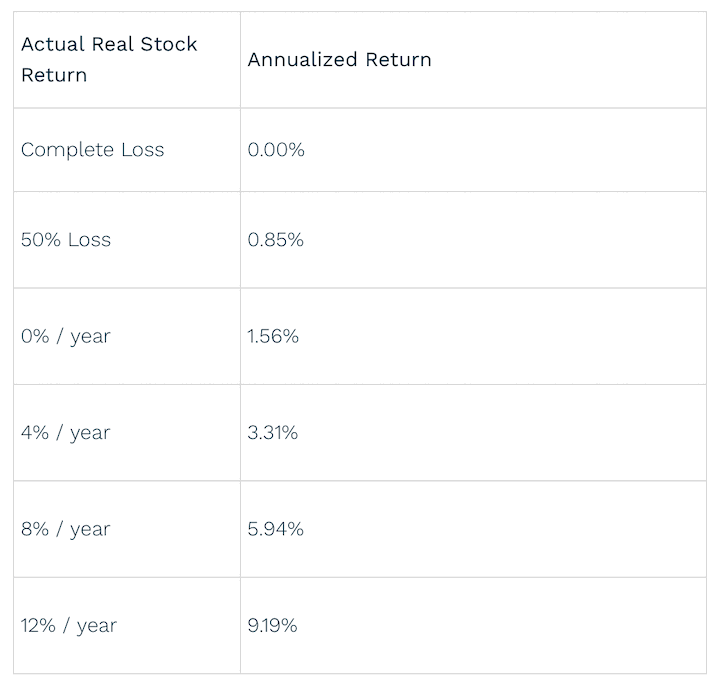This screenshot has height=684, width=720.
Task: Select the 9.19% annualized return cell
Action: (473, 625)
